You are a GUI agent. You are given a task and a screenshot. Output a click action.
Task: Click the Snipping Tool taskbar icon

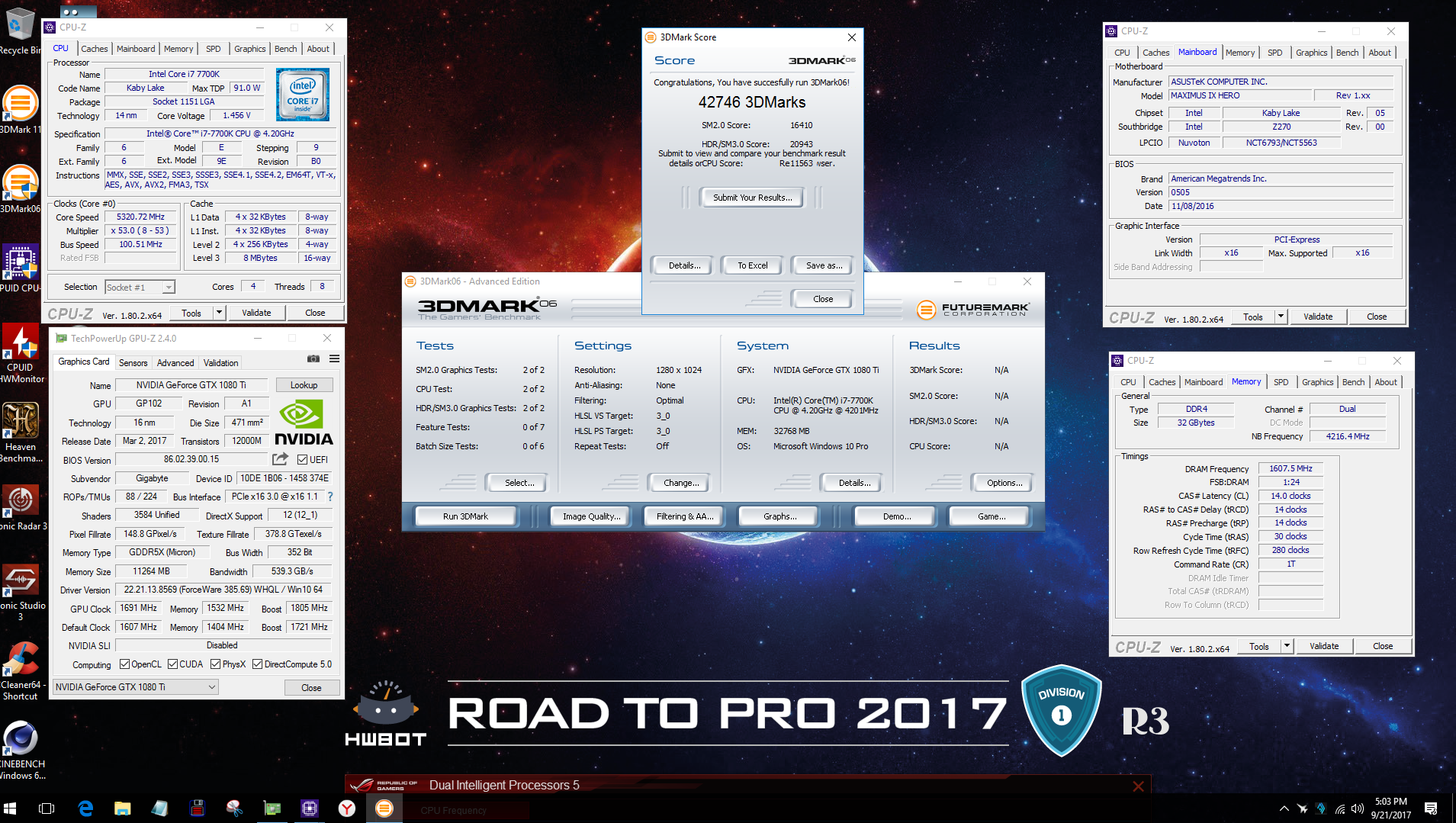click(234, 809)
